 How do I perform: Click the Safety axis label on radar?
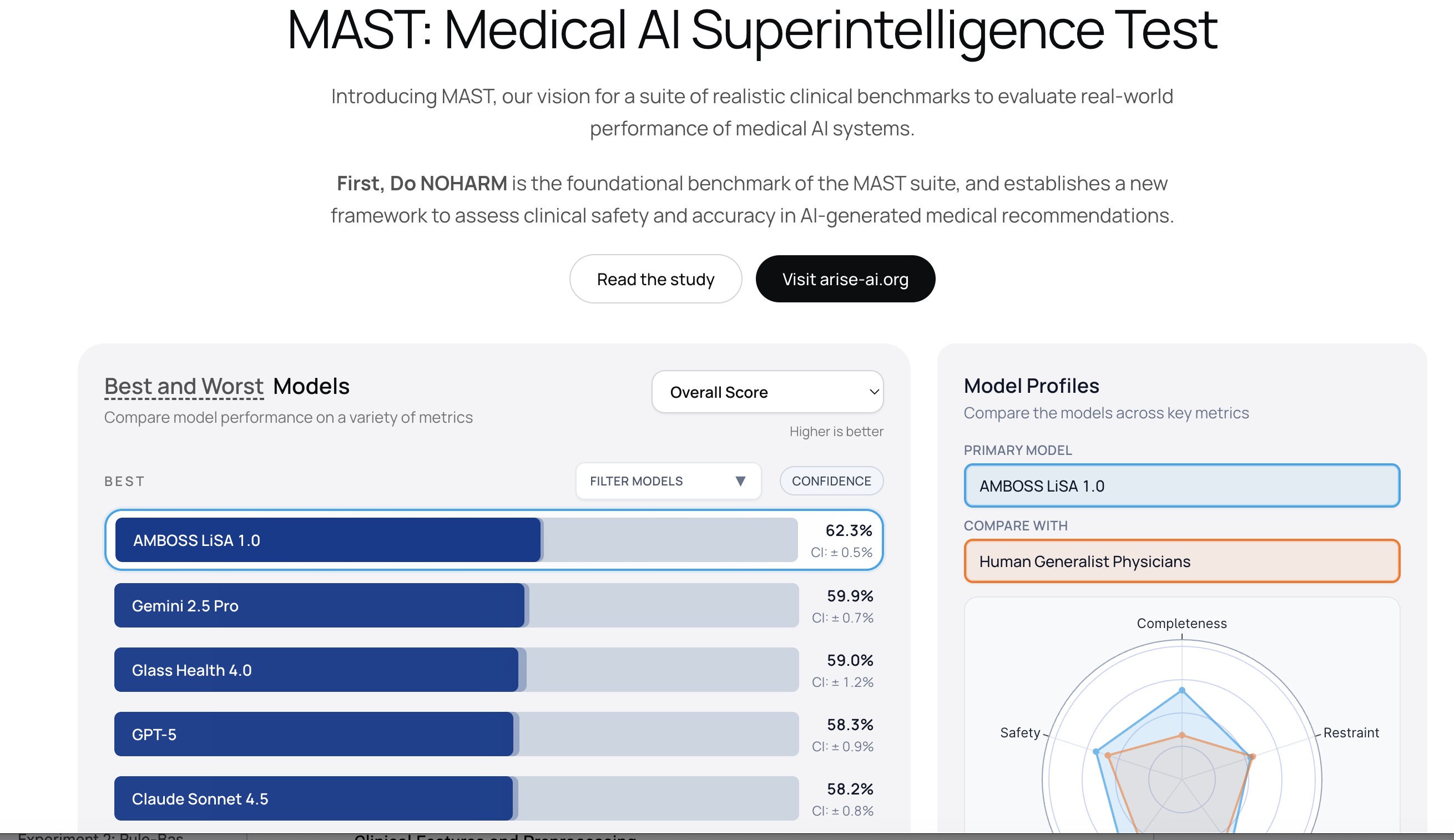point(1019,733)
